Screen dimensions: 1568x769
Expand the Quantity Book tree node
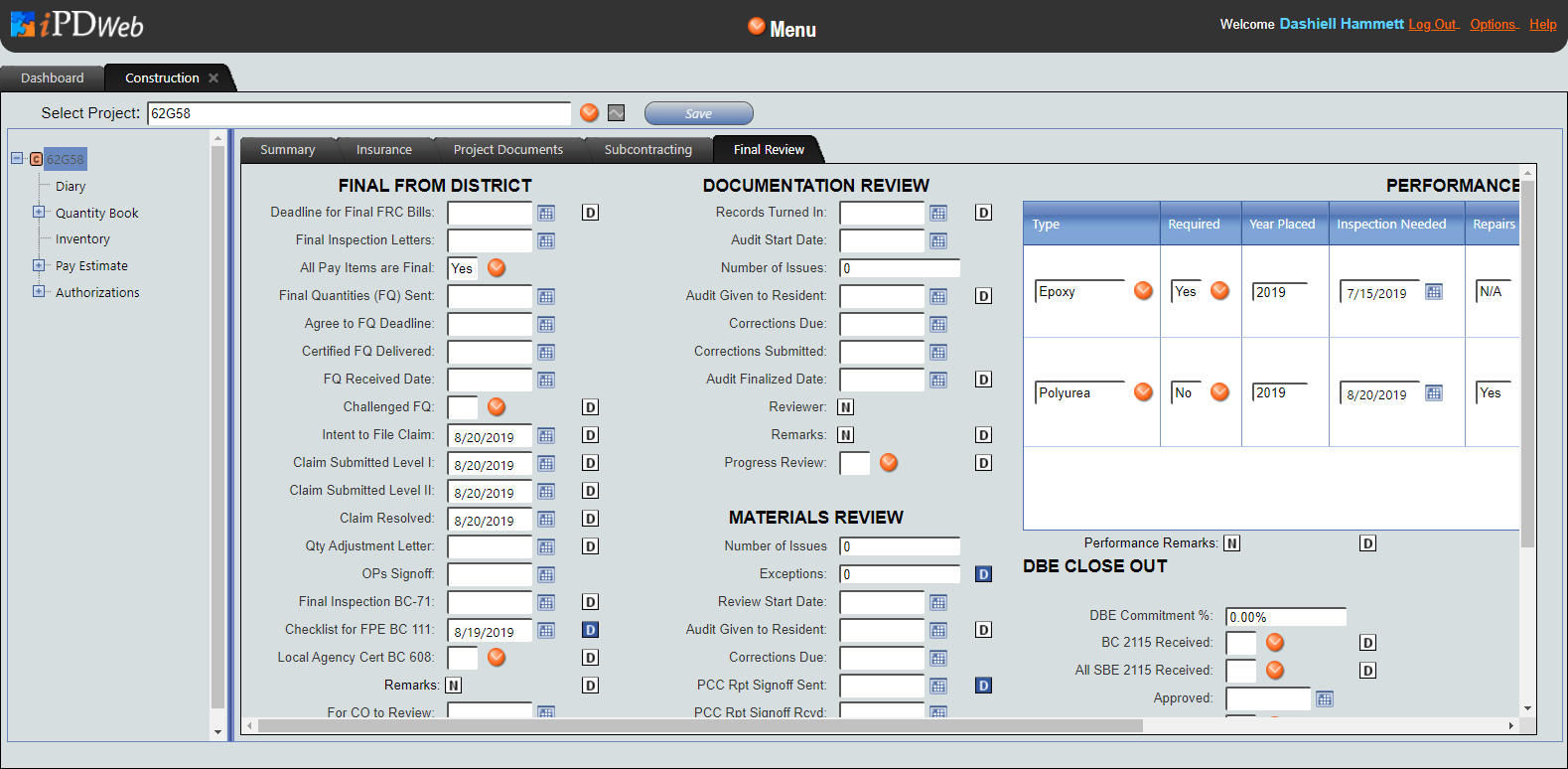[39, 213]
